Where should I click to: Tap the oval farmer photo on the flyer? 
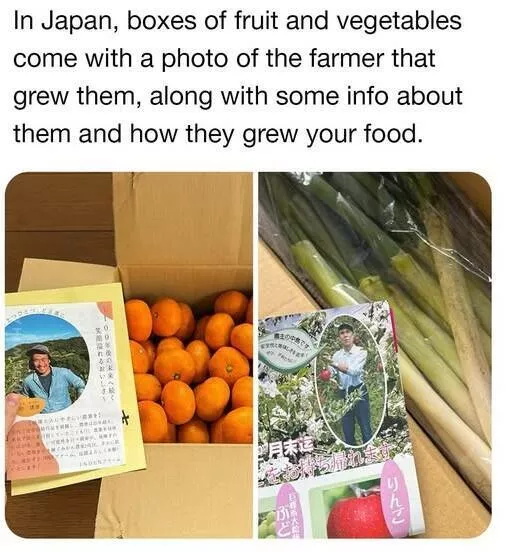tap(351, 381)
